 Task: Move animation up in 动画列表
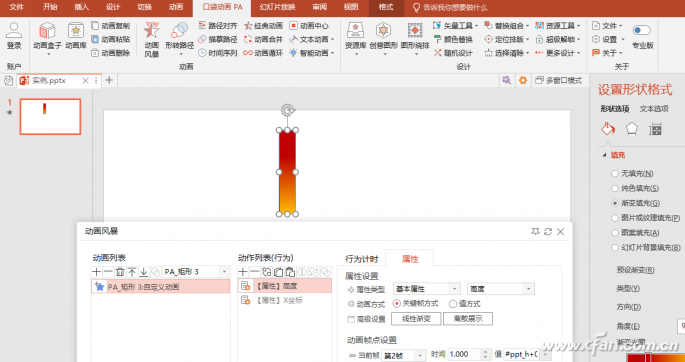click(x=132, y=272)
